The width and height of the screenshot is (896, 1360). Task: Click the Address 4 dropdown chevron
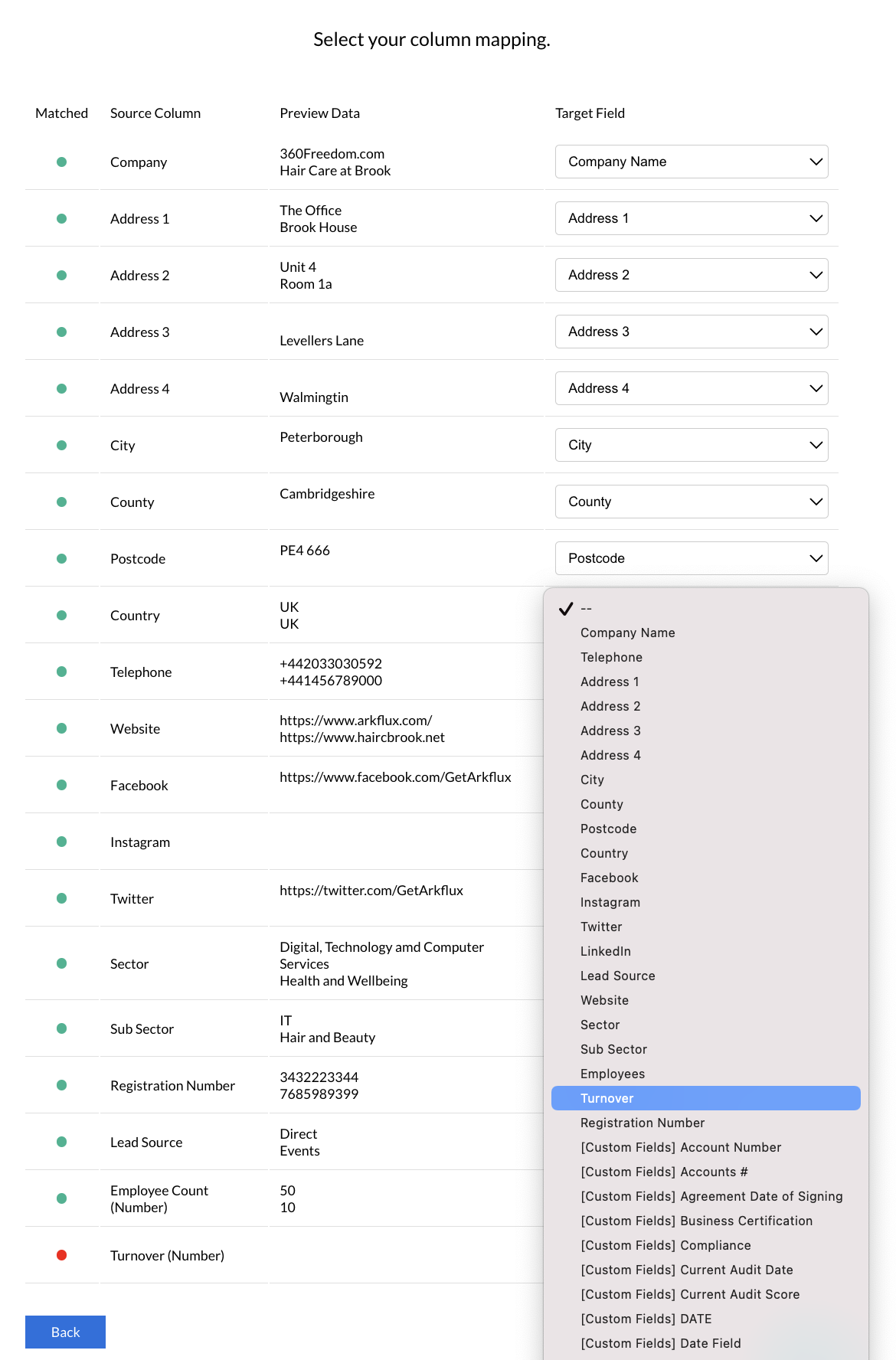click(x=816, y=388)
